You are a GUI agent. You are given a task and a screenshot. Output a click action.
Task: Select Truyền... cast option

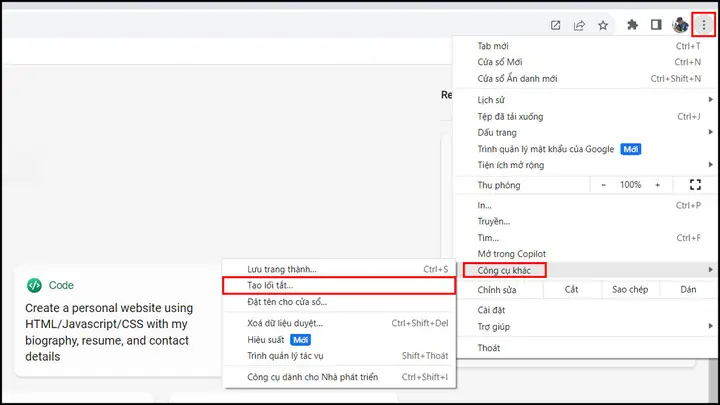[586, 221]
